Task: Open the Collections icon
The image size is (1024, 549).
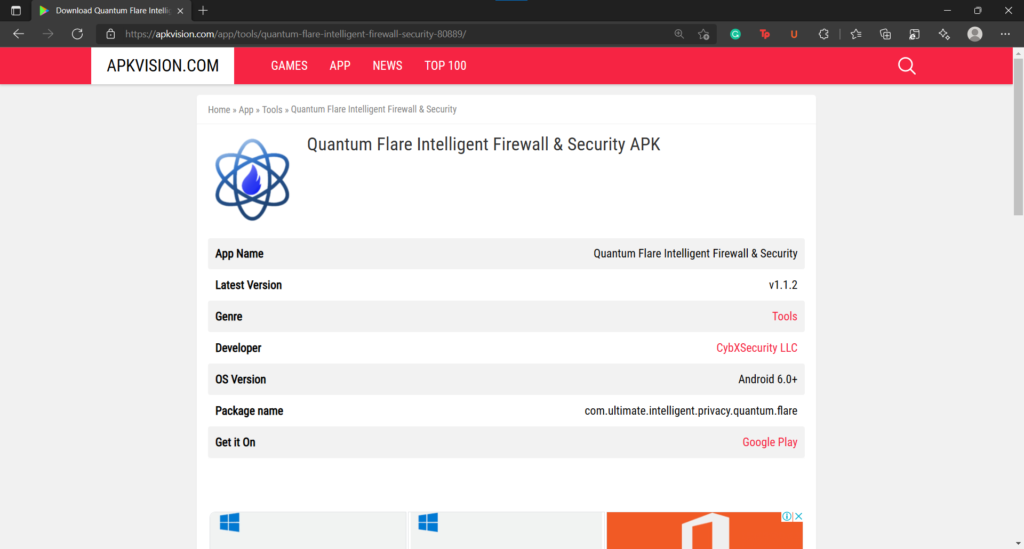Action: point(885,34)
